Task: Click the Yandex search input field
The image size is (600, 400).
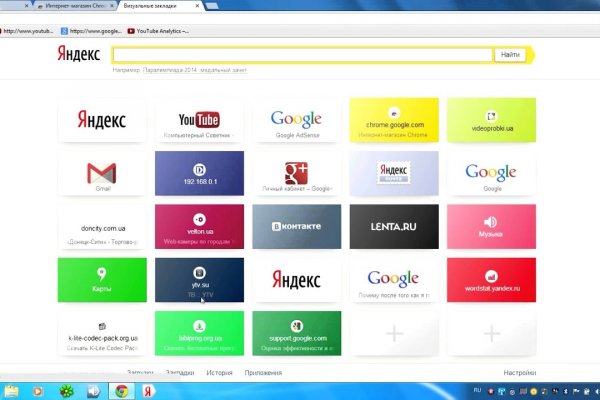Action: 302,55
